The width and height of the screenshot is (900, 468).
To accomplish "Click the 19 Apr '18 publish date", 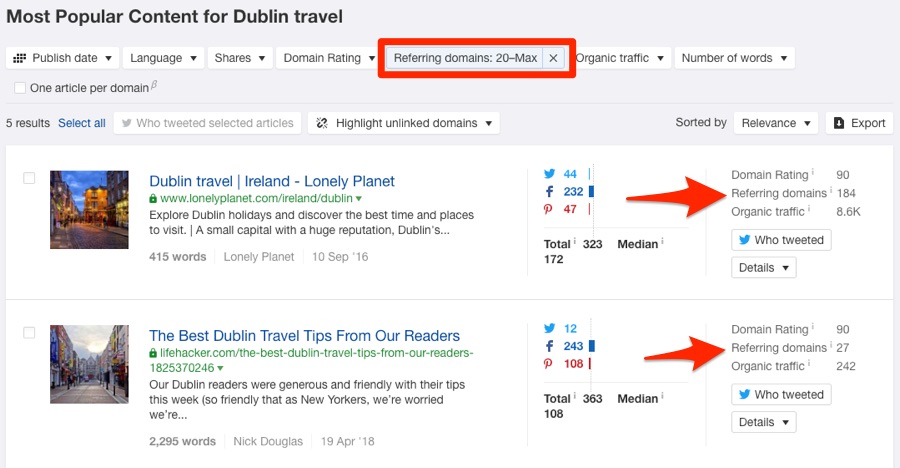I will click(347, 441).
